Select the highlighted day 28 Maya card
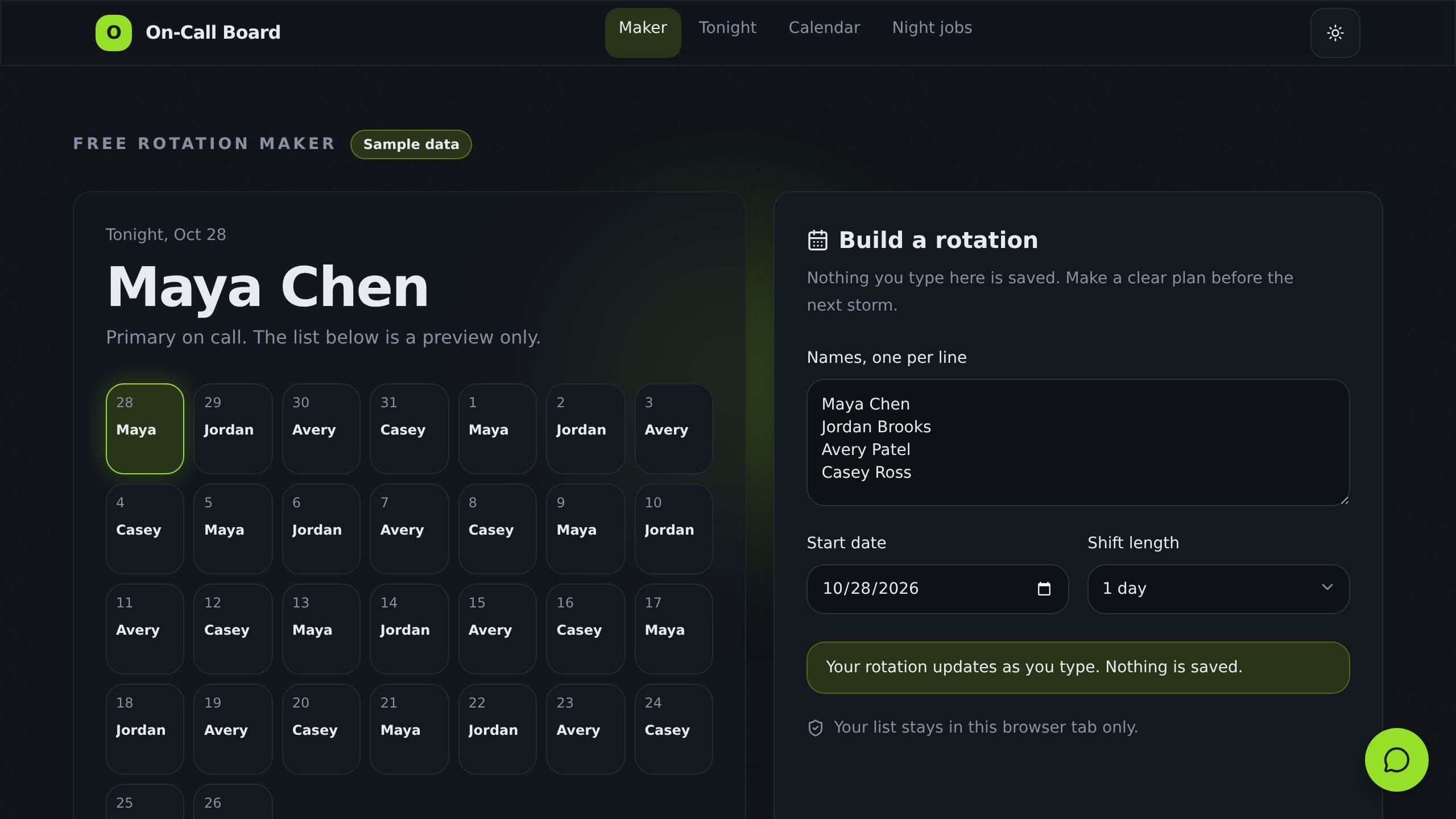This screenshot has width=1456, height=819. pyautogui.click(x=145, y=429)
